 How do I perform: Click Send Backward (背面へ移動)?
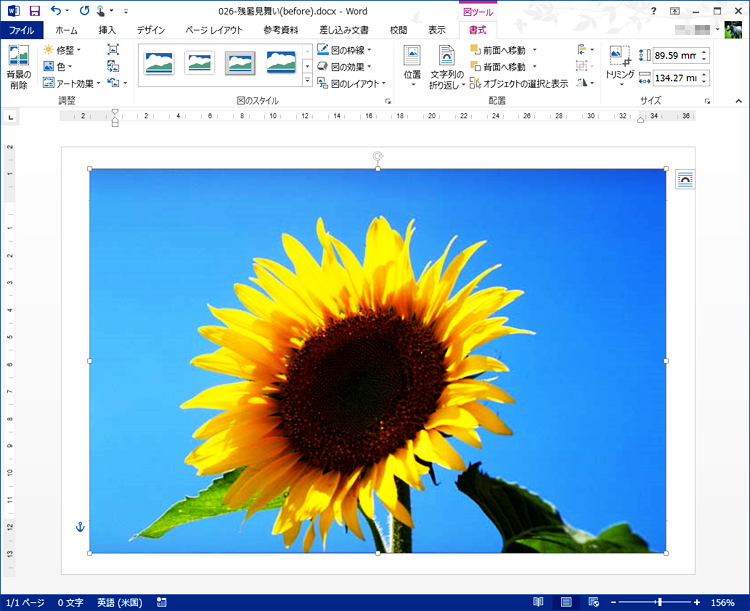point(498,67)
